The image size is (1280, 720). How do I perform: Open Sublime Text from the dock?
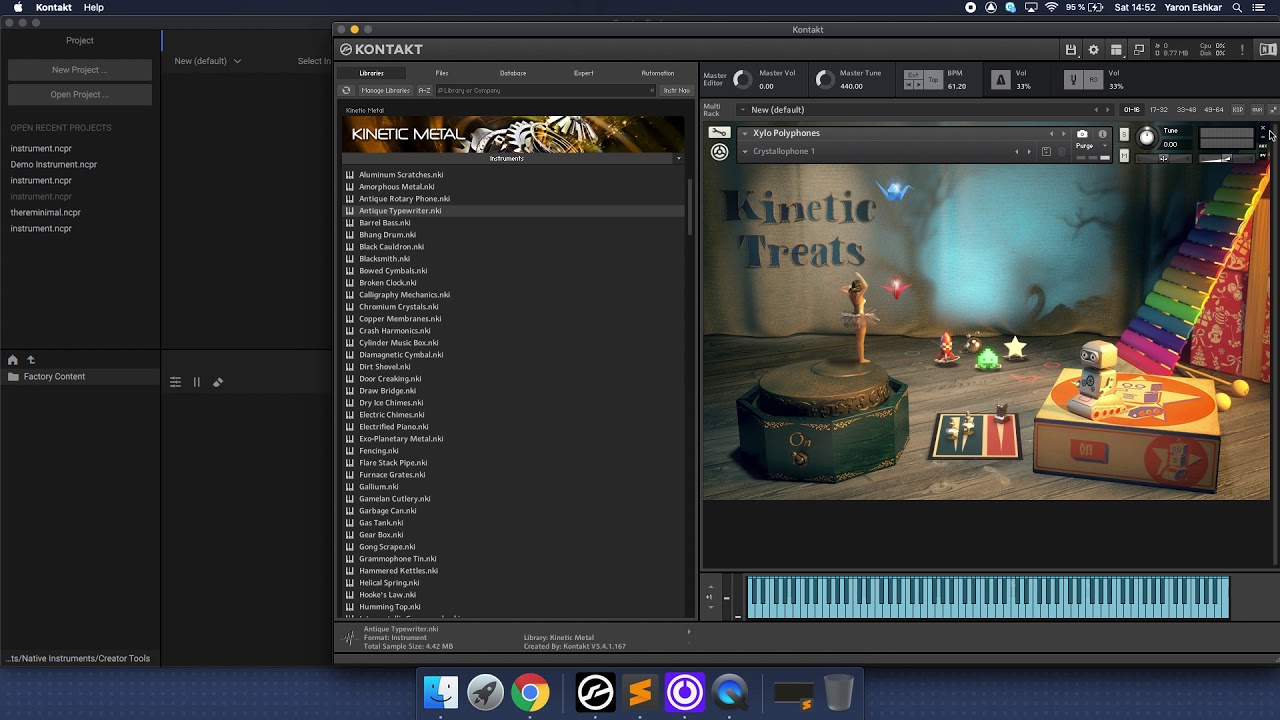640,692
